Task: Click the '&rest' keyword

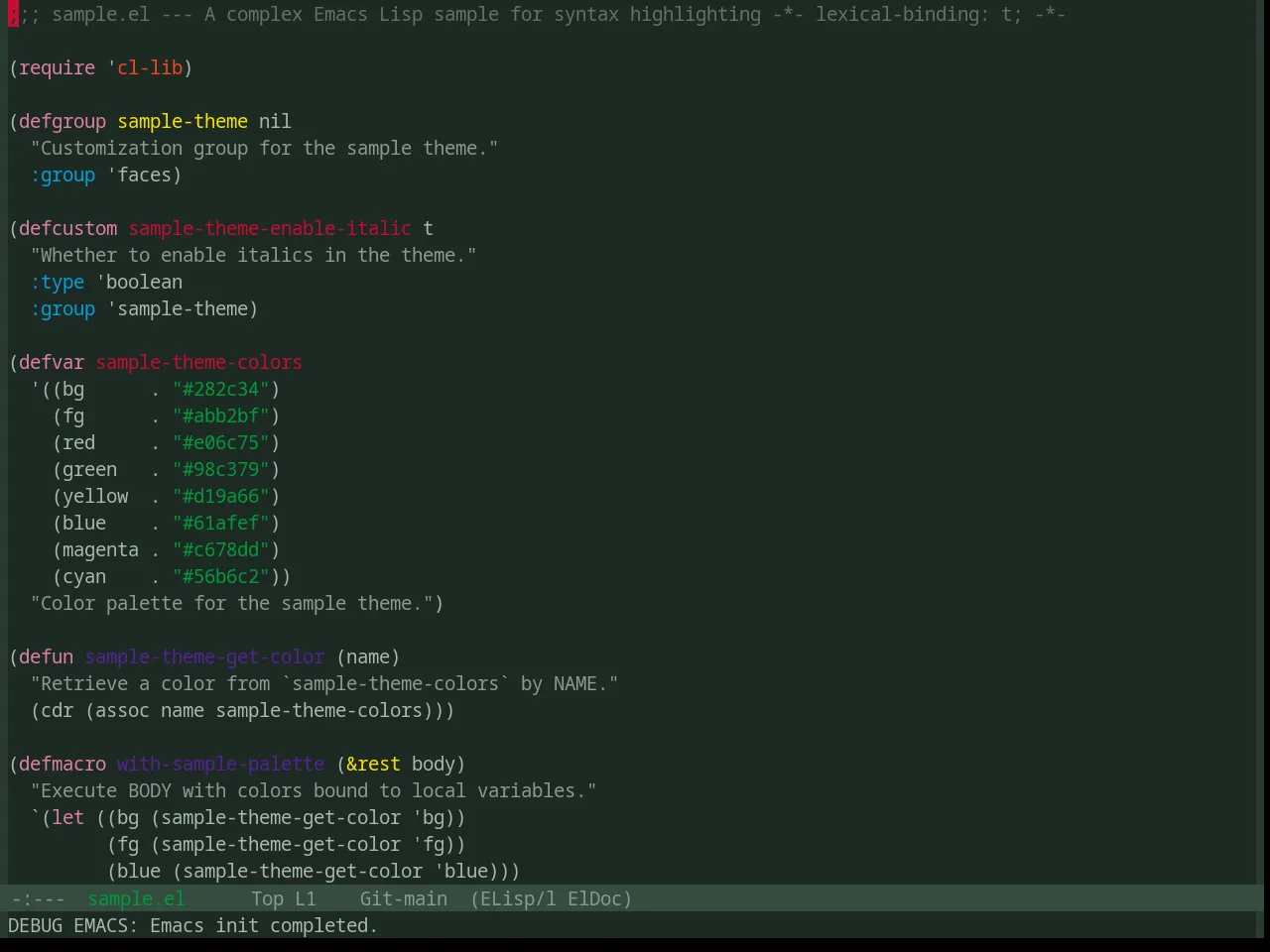Action: (x=374, y=764)
